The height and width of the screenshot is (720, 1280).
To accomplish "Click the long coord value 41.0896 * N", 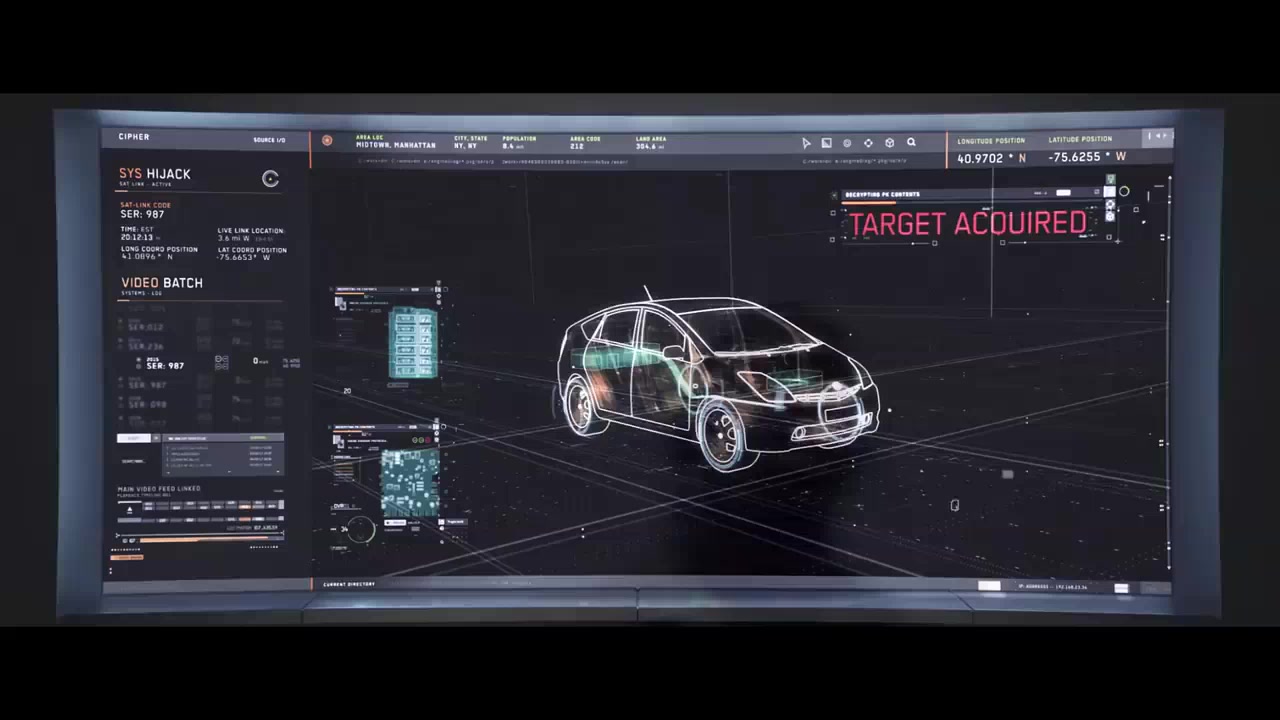I will (147, 257).
